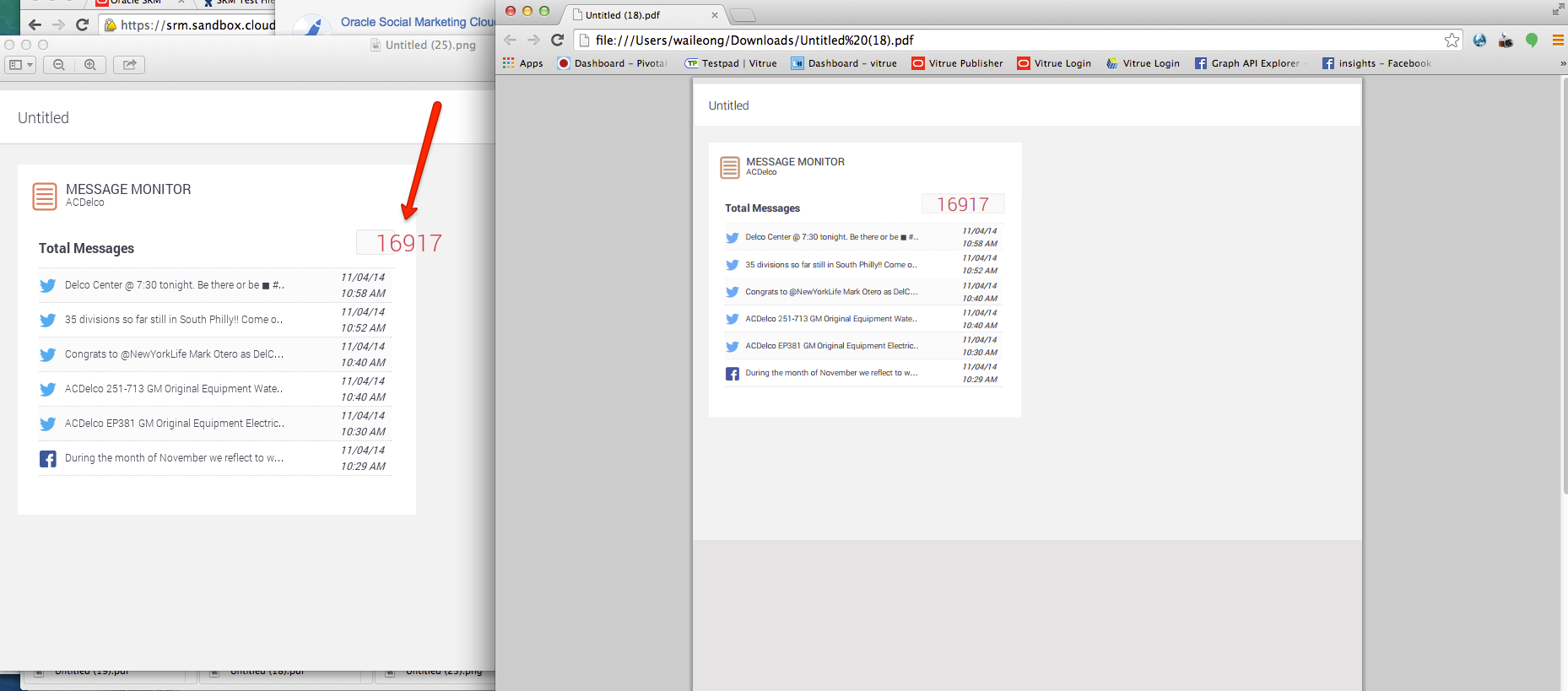The width and height of the screenshot is (1568, 691).
Task: Go back in the srm.sandbox Chrome window
Action: [35, 24]
